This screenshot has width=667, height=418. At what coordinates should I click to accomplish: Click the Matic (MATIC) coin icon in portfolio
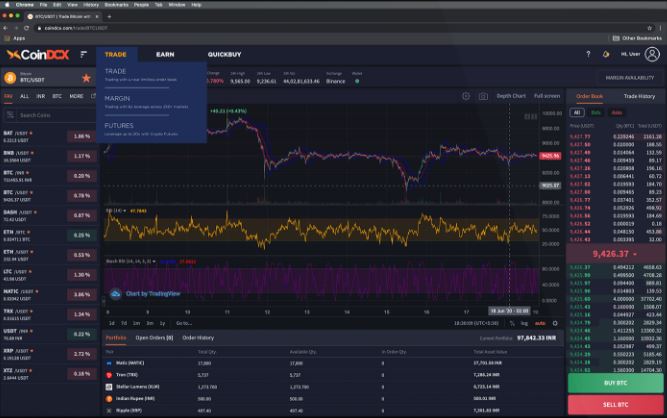pyautogui.click(x=109, y=363)
